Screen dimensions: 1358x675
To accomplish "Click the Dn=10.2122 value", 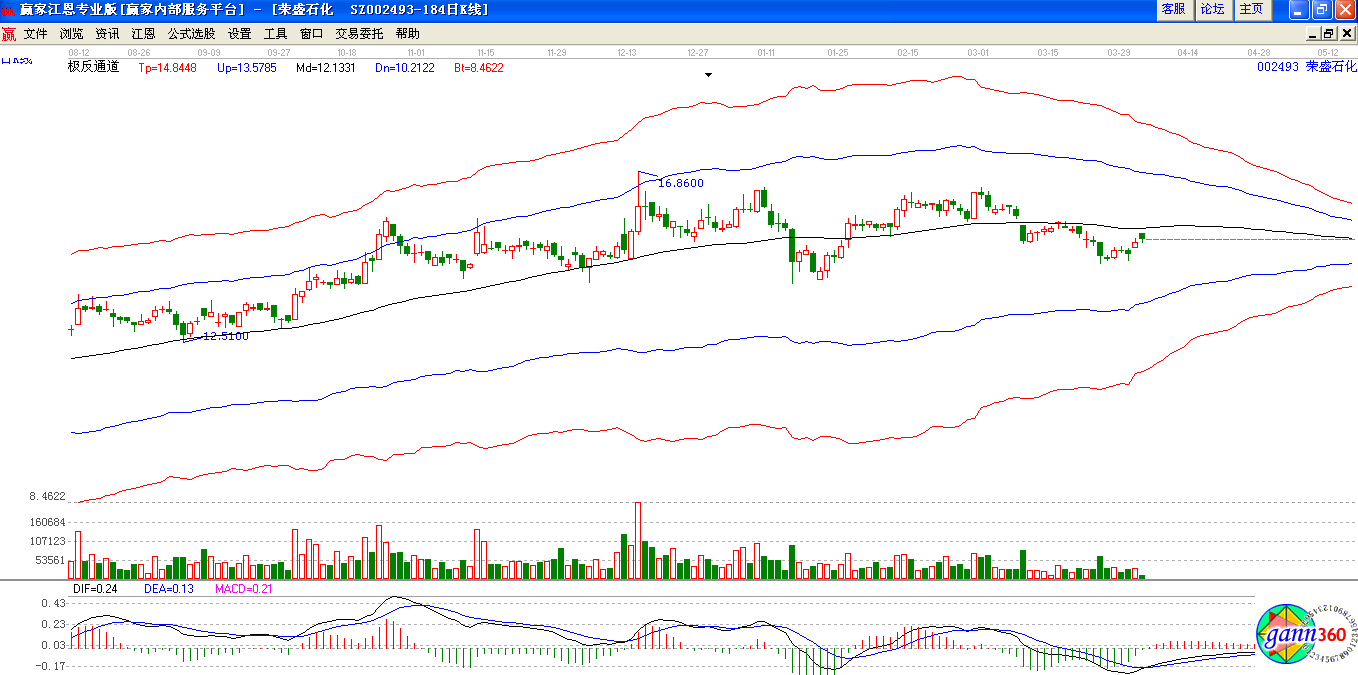I will pyautogui.click(x=405, y=68).
